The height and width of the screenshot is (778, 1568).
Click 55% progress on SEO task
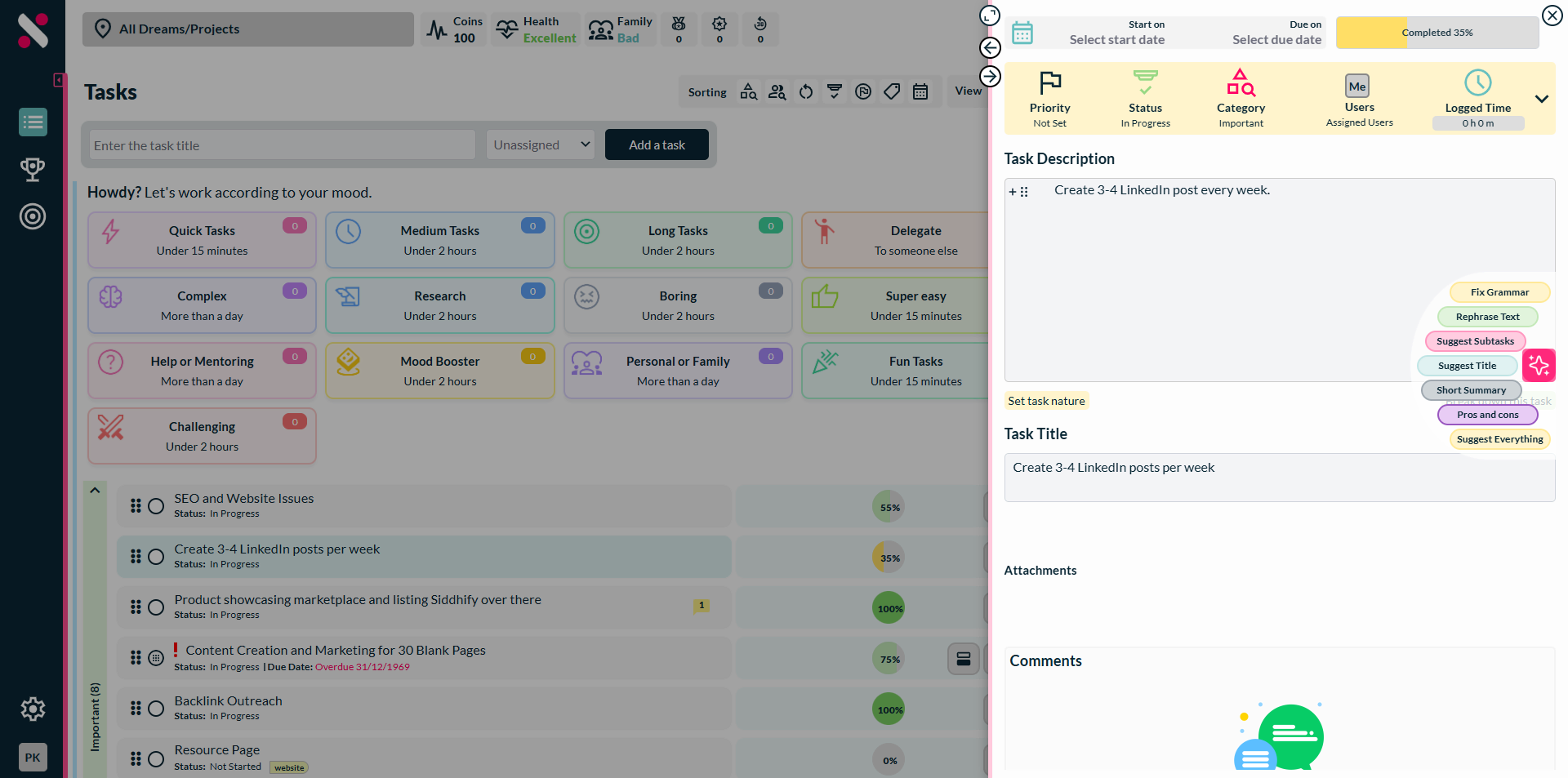pos(889,507)
